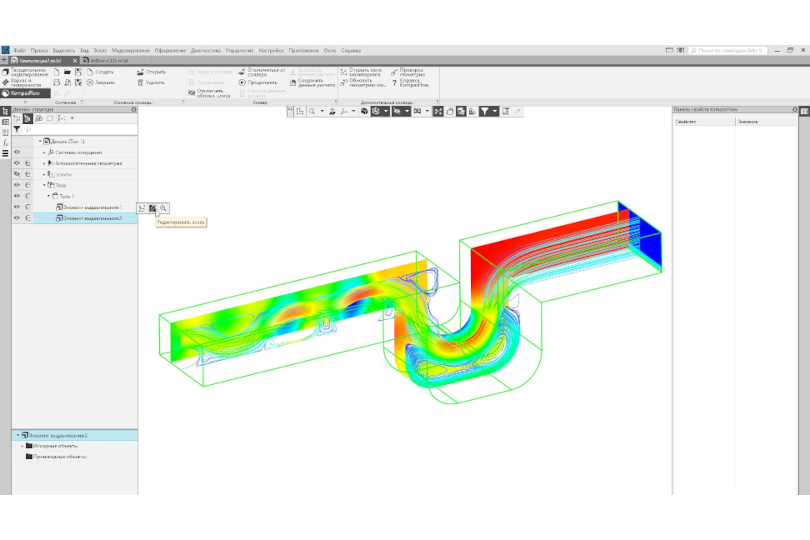The height and width of the screenshot is (540, 810).
Task: Open the Диагностика menu
Action: 204,50
